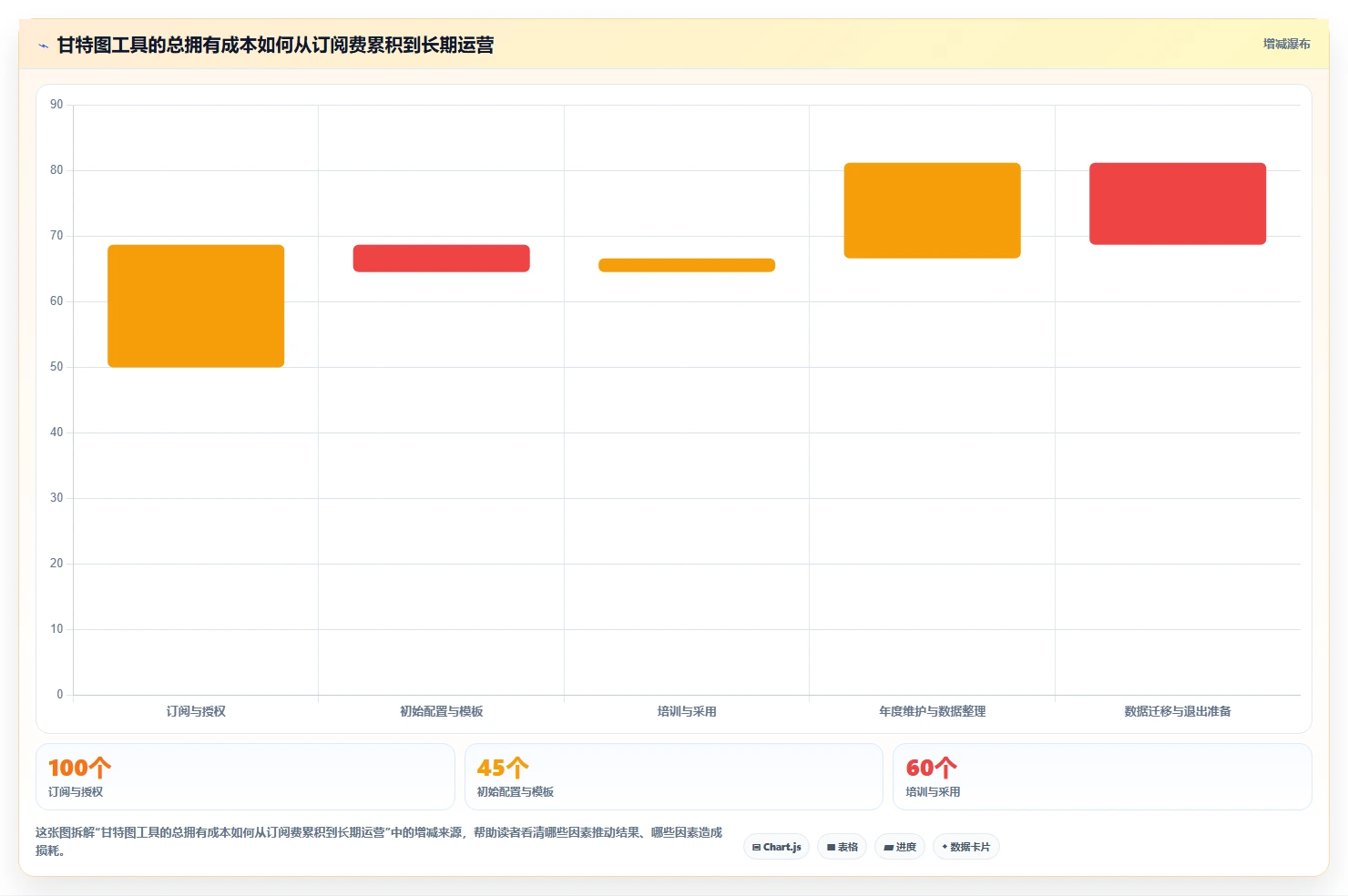Click the chart title 甘特图工具的总拥有成本
Viewport: 1348px width, 896px height.
275,45
